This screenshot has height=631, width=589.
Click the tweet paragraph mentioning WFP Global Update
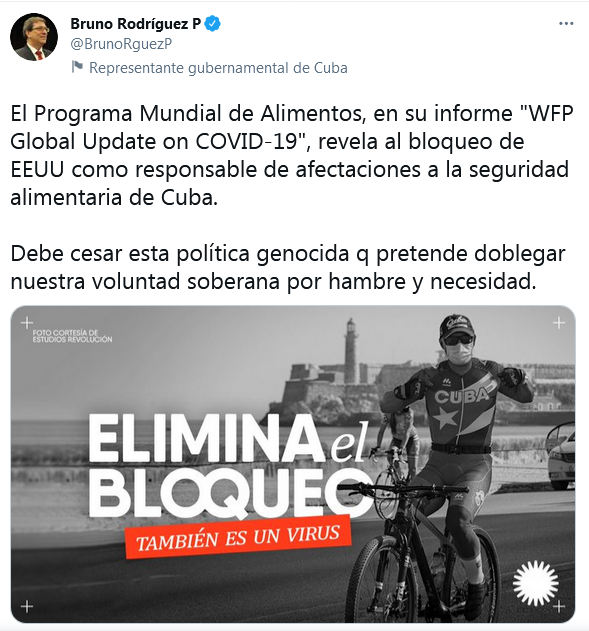292,155
